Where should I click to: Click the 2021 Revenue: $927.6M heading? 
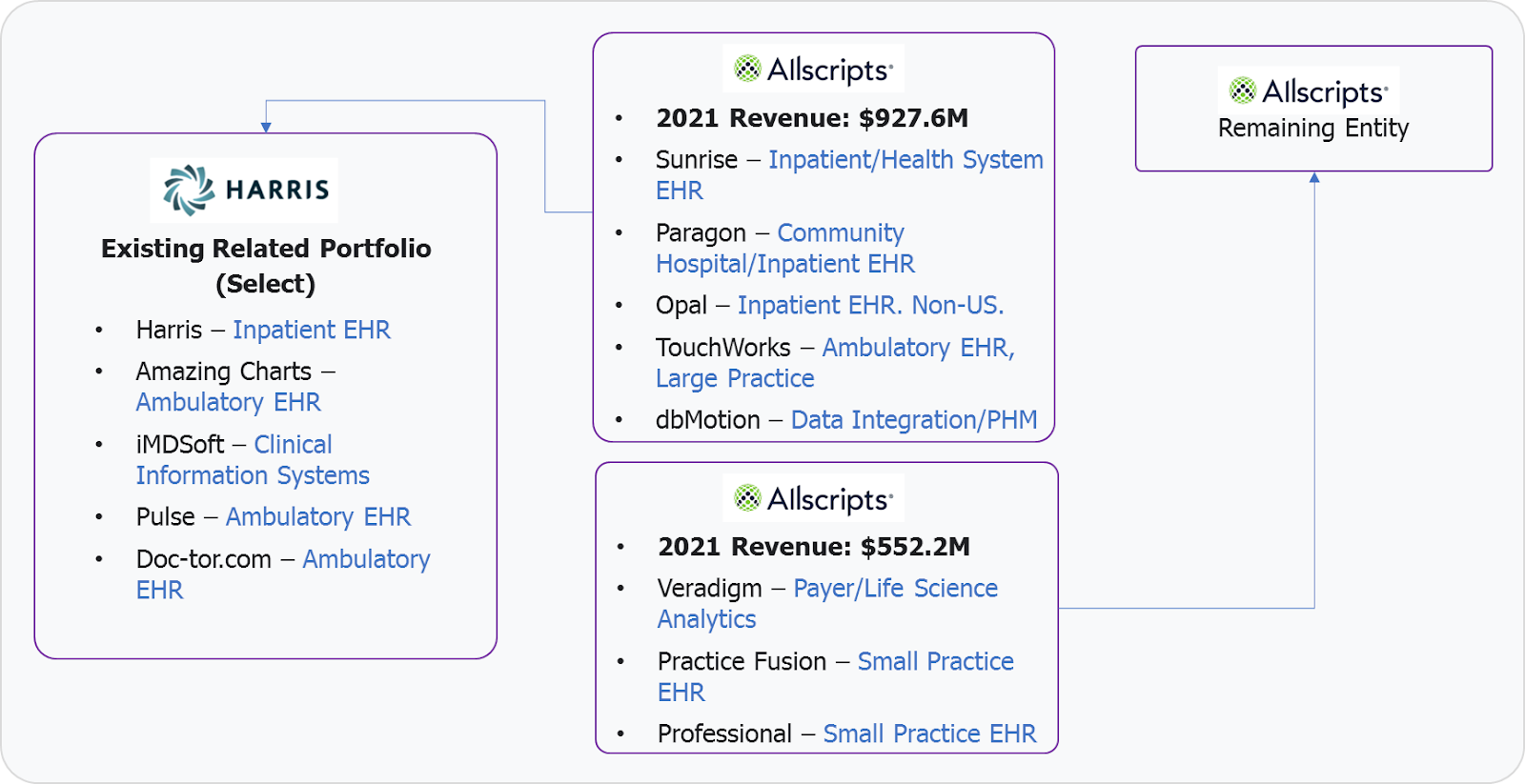coord(812,118)
